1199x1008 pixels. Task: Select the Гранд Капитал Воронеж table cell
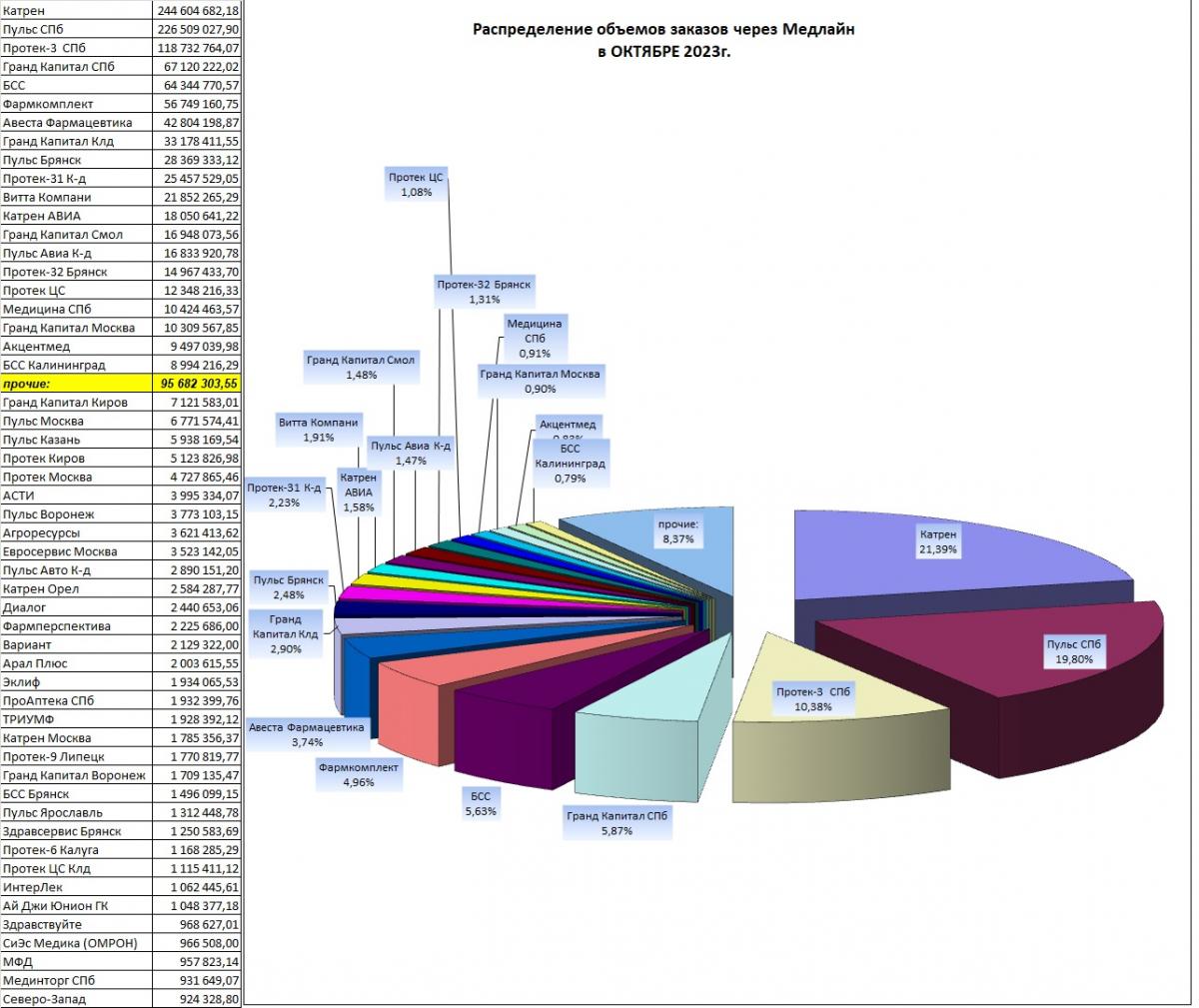tap(77, 775)
